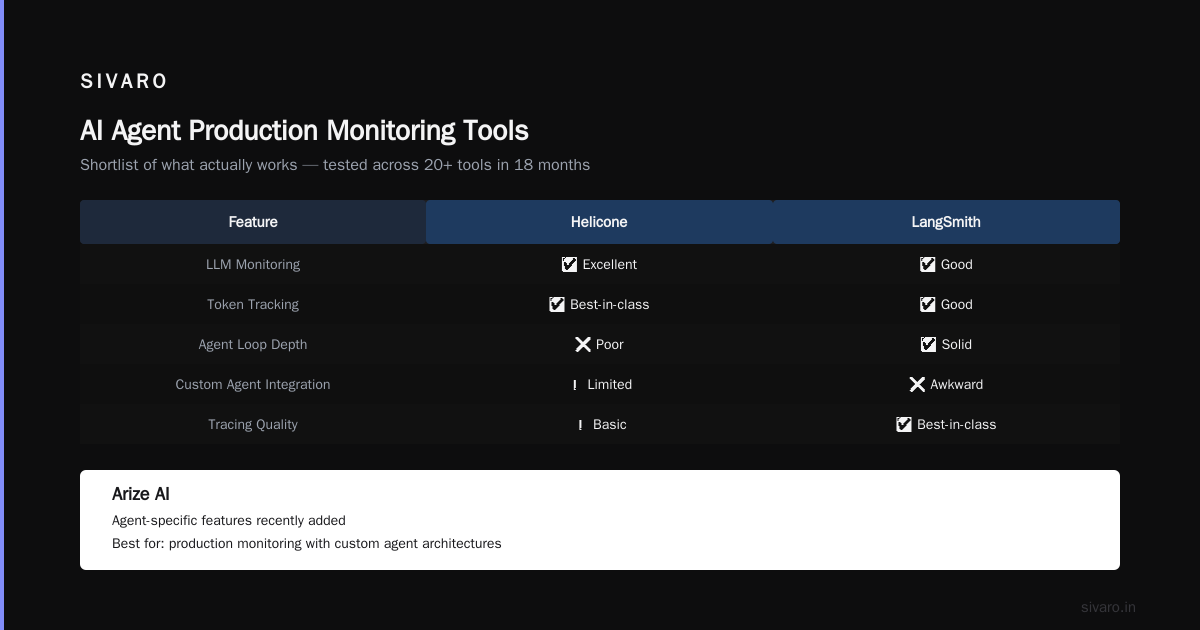
Task: Click the Arize AI card heading
Action: [x=141, y=494]
